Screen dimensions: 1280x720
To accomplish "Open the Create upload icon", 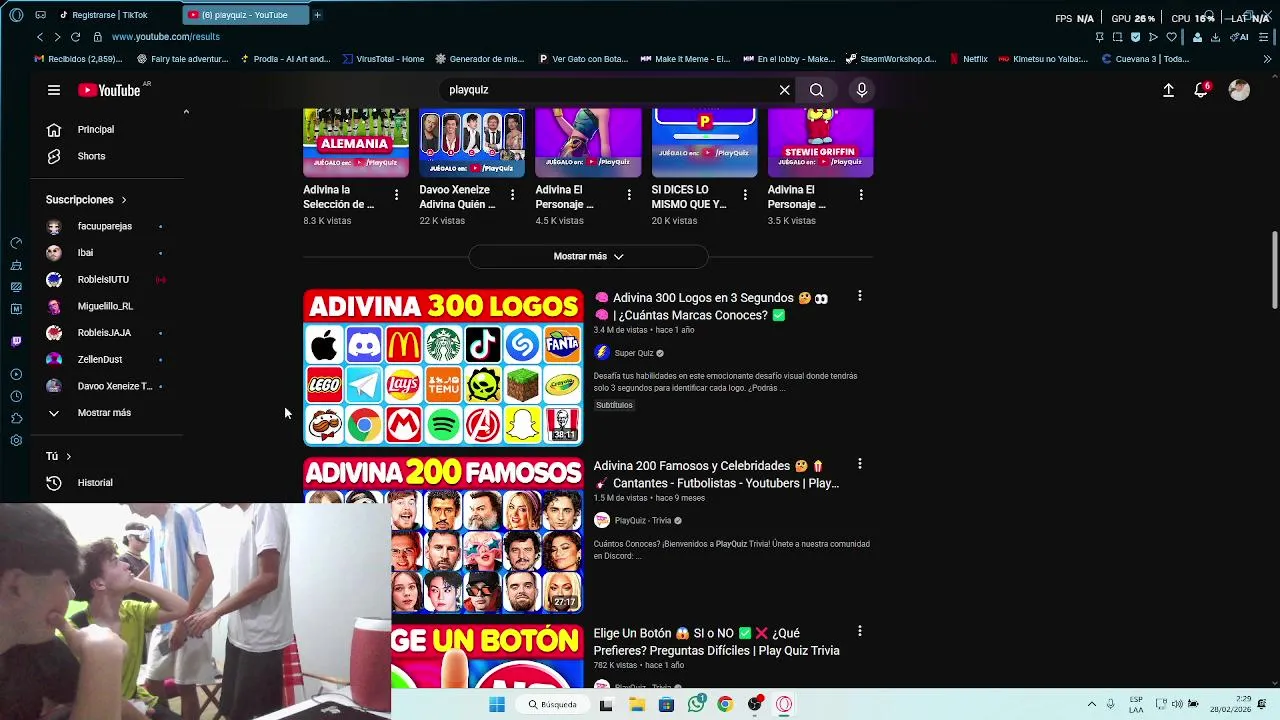I will (x=1168, y=90).
